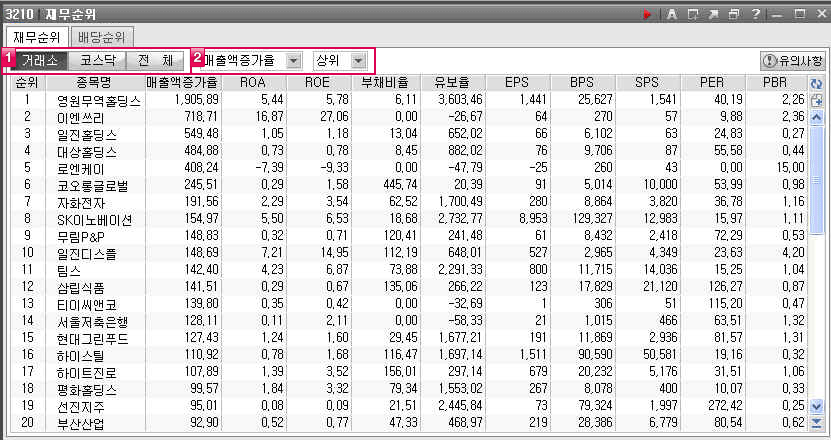
Task: Select stock 부산산업 in the list
Action: (x=81, y=424)
